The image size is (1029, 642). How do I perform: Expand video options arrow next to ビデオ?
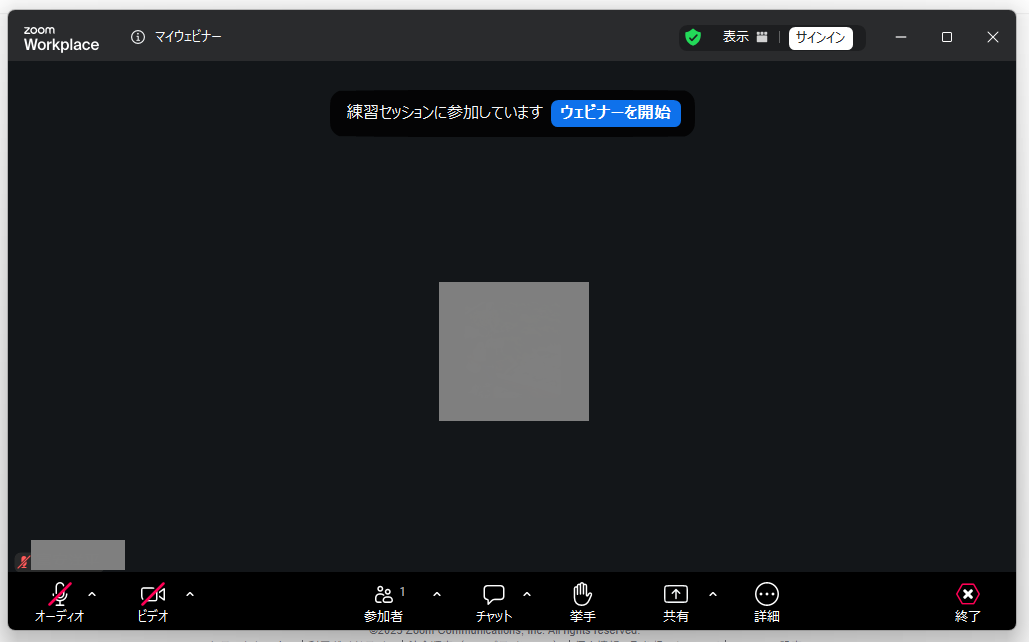click(x=190, y=594)
